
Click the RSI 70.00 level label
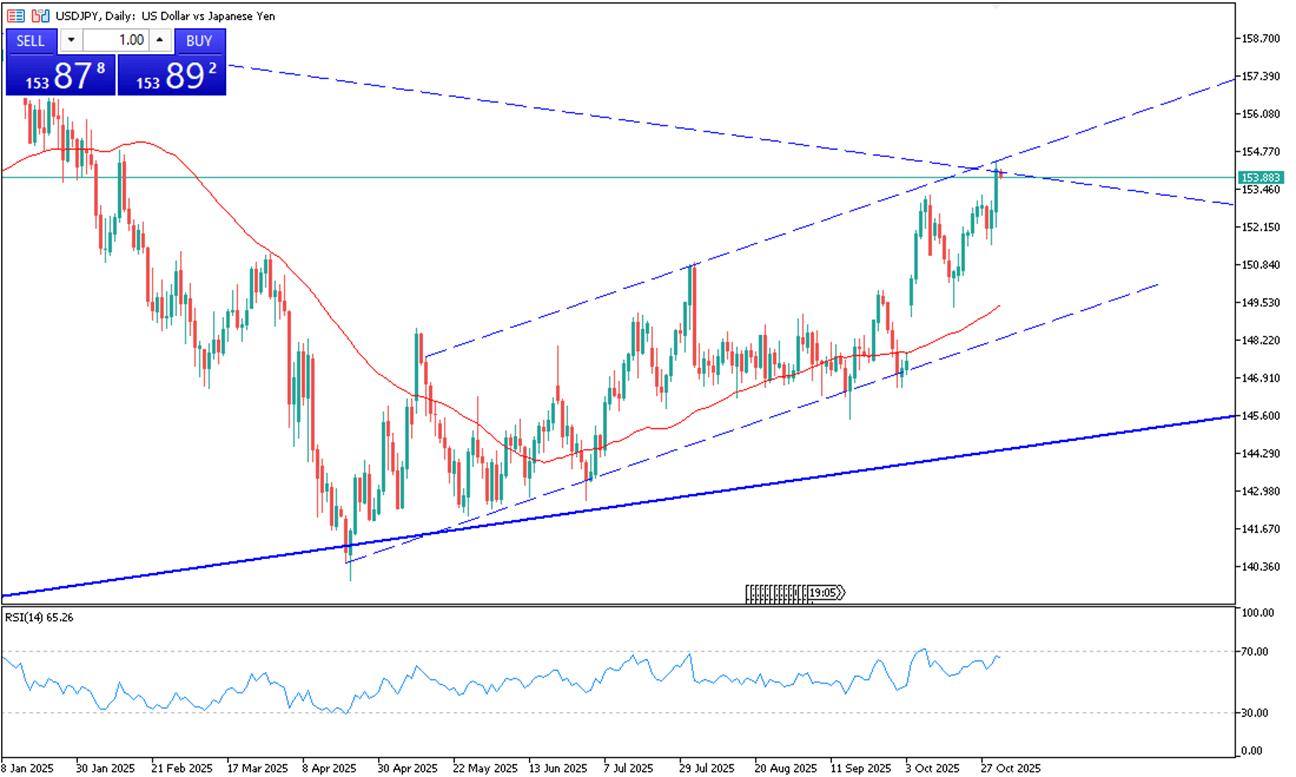pyautogui.click(x=1256, y=652)
